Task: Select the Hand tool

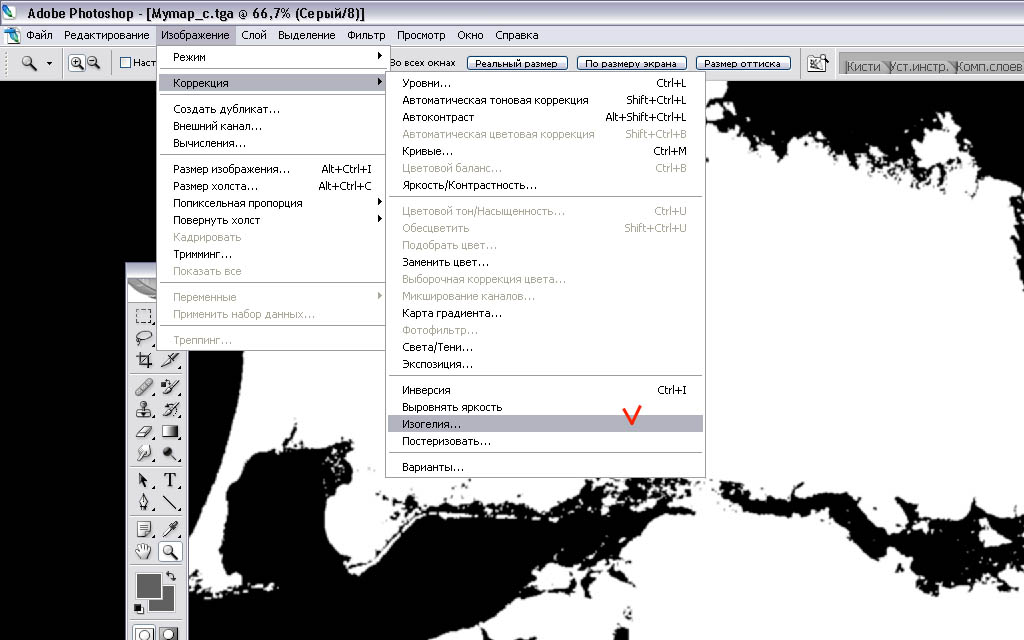Action: tap(144, 552)
